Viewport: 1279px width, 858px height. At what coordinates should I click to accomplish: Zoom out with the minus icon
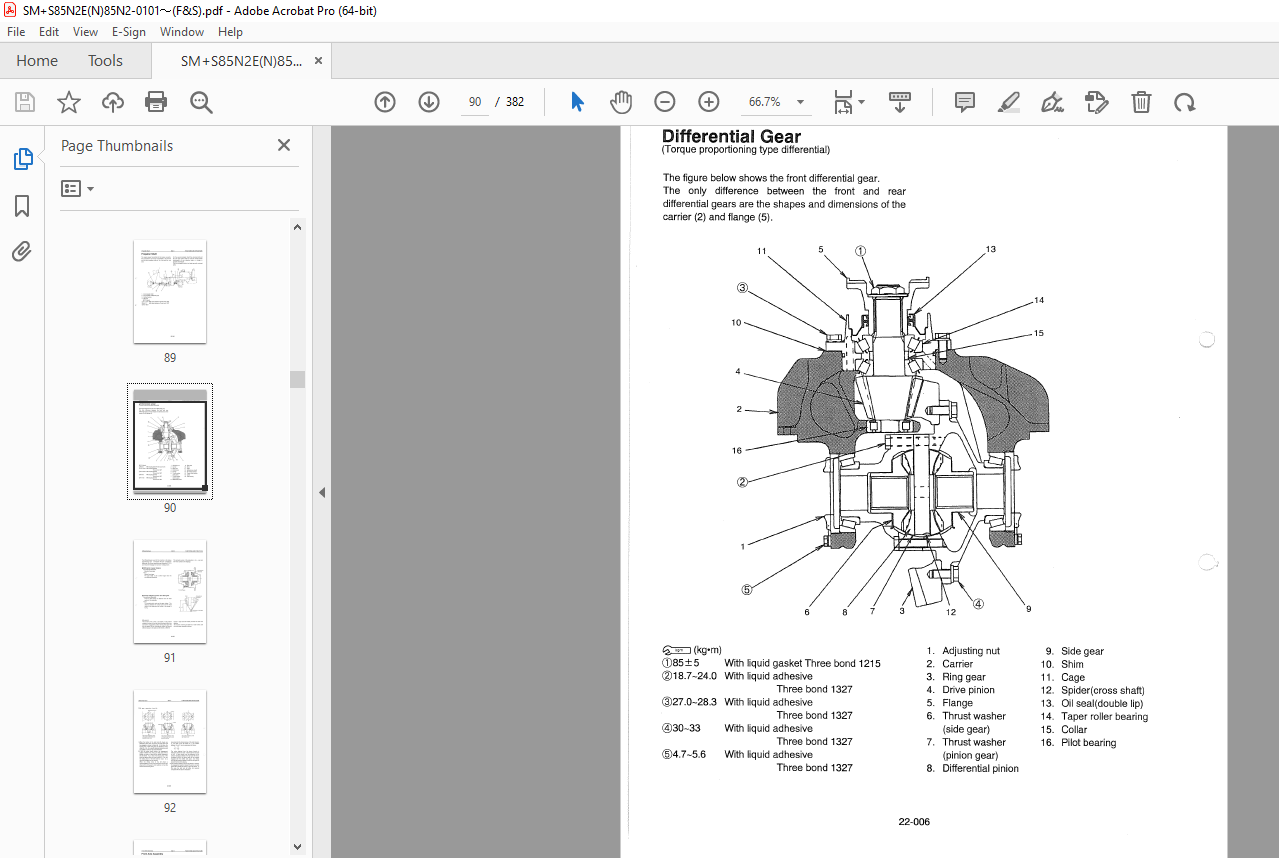[665, 102]
